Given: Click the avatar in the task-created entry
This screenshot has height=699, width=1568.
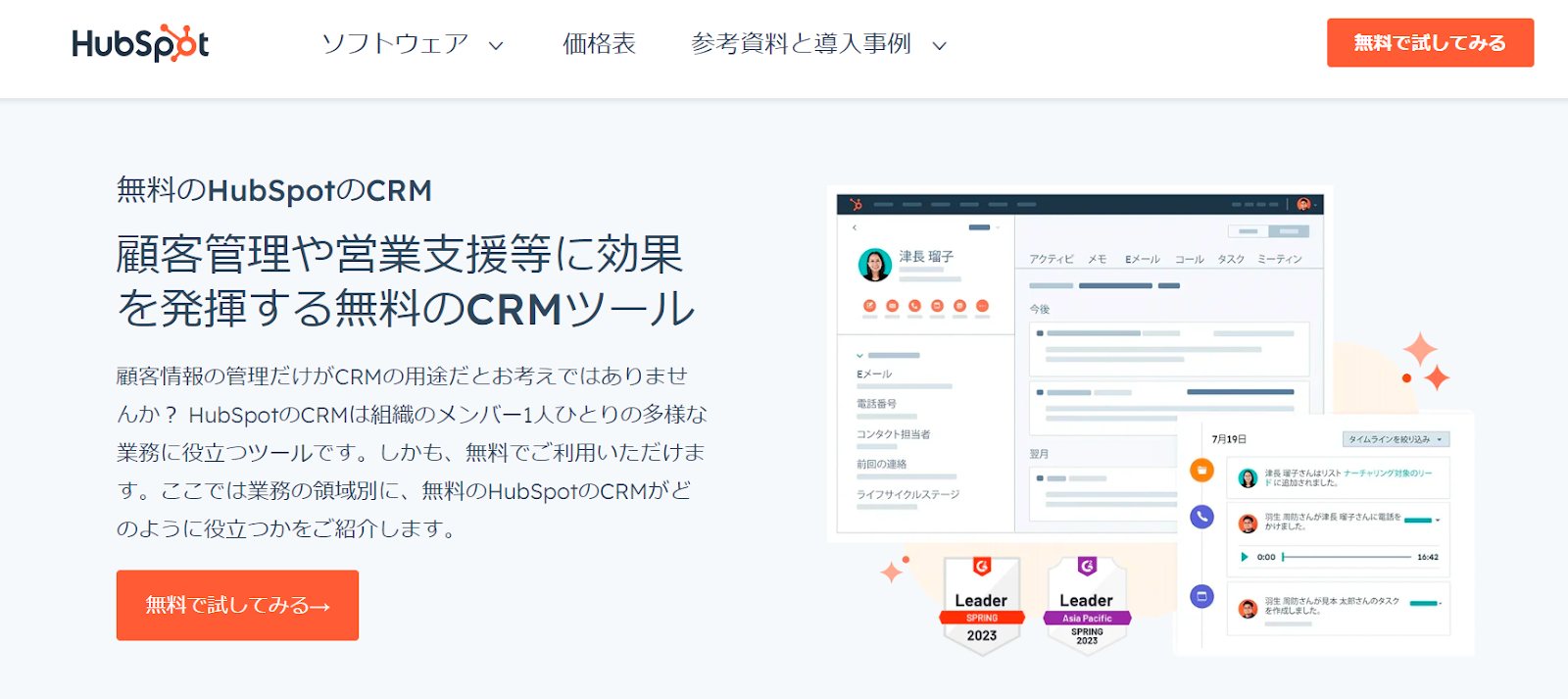Looking at the screenshot, I should tap(1248, 609).
